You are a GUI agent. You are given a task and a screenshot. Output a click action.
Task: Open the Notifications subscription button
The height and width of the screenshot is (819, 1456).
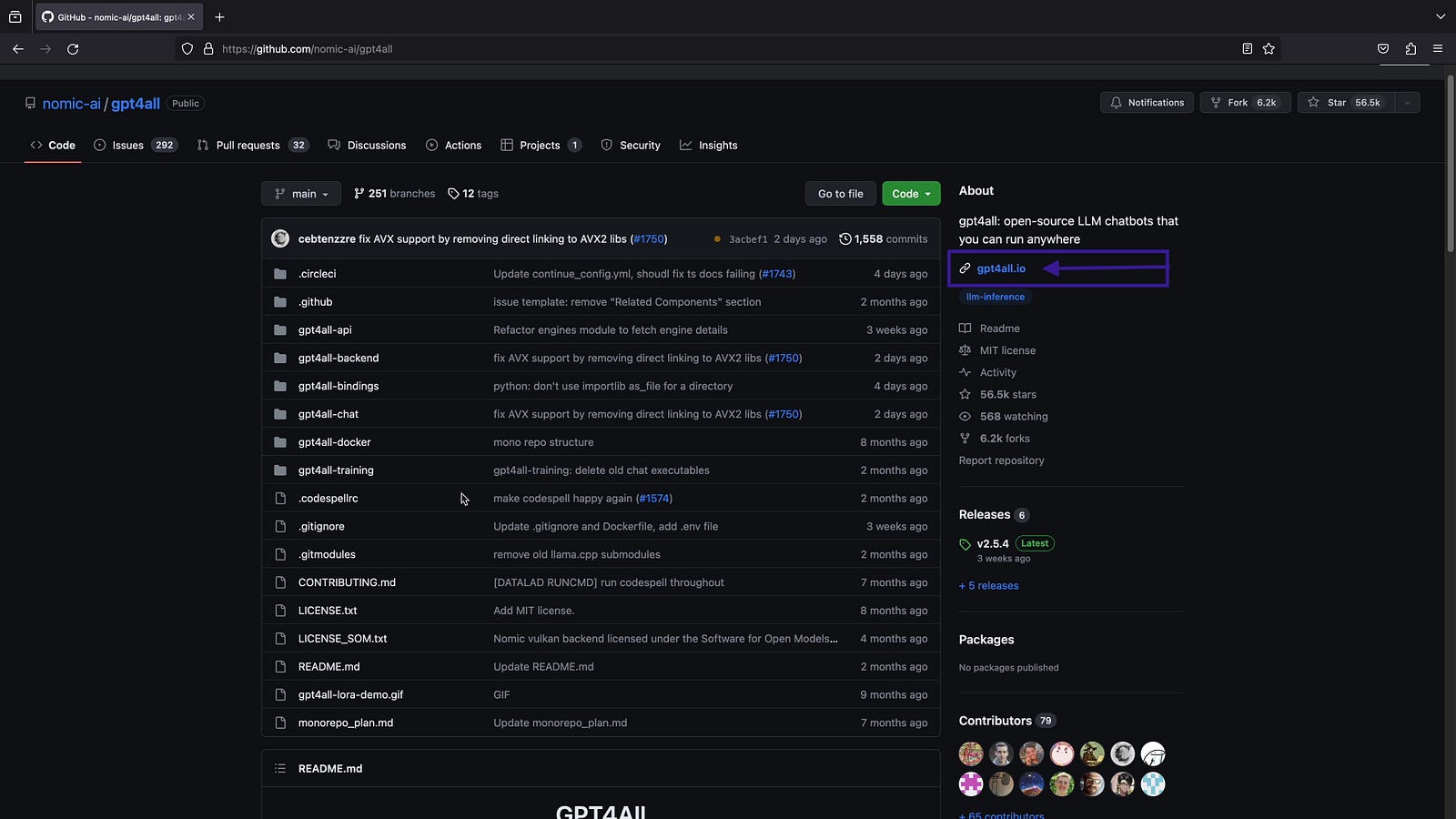(x=1148, y=103)
